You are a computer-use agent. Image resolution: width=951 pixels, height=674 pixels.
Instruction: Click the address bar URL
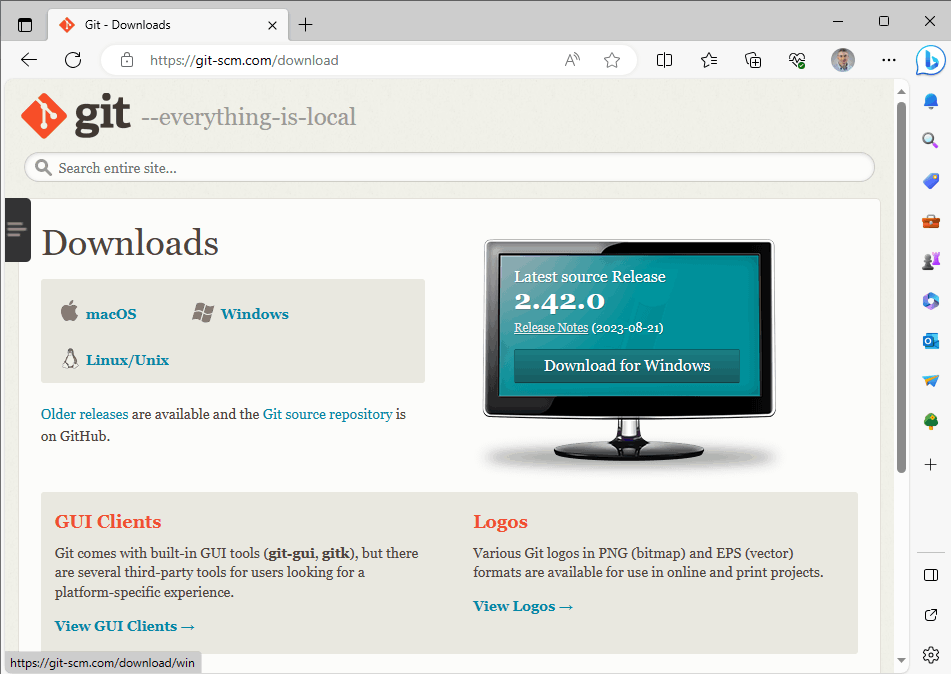[x=244, y=60]
